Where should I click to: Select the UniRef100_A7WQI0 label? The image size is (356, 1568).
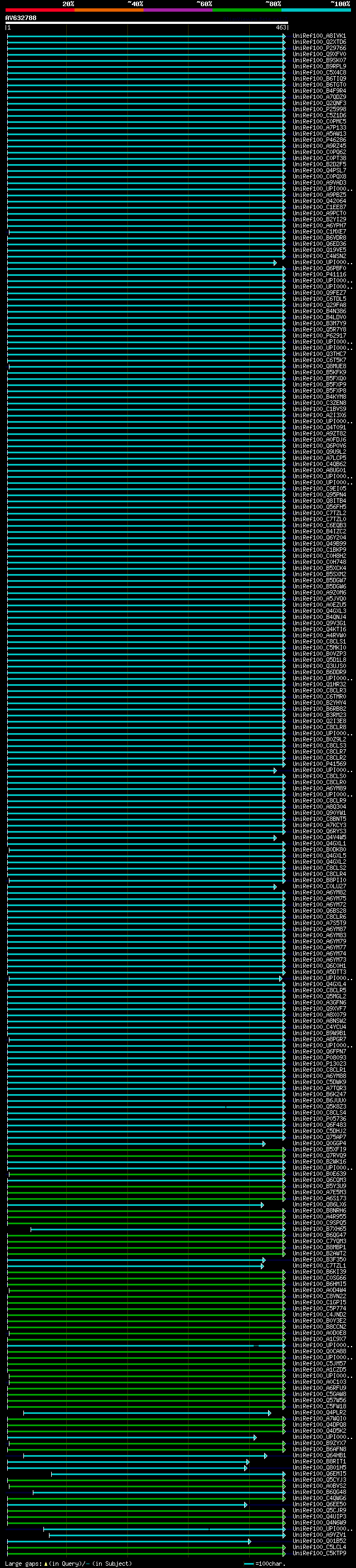pyautogui.click(x=319, y=1418)
